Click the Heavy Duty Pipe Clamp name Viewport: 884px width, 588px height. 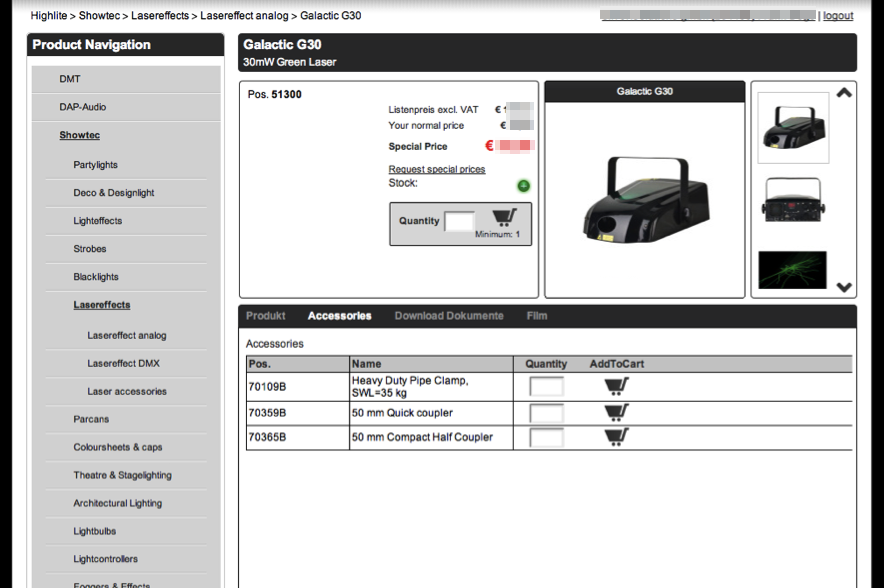pyautogui.click(x=410, y=387)
